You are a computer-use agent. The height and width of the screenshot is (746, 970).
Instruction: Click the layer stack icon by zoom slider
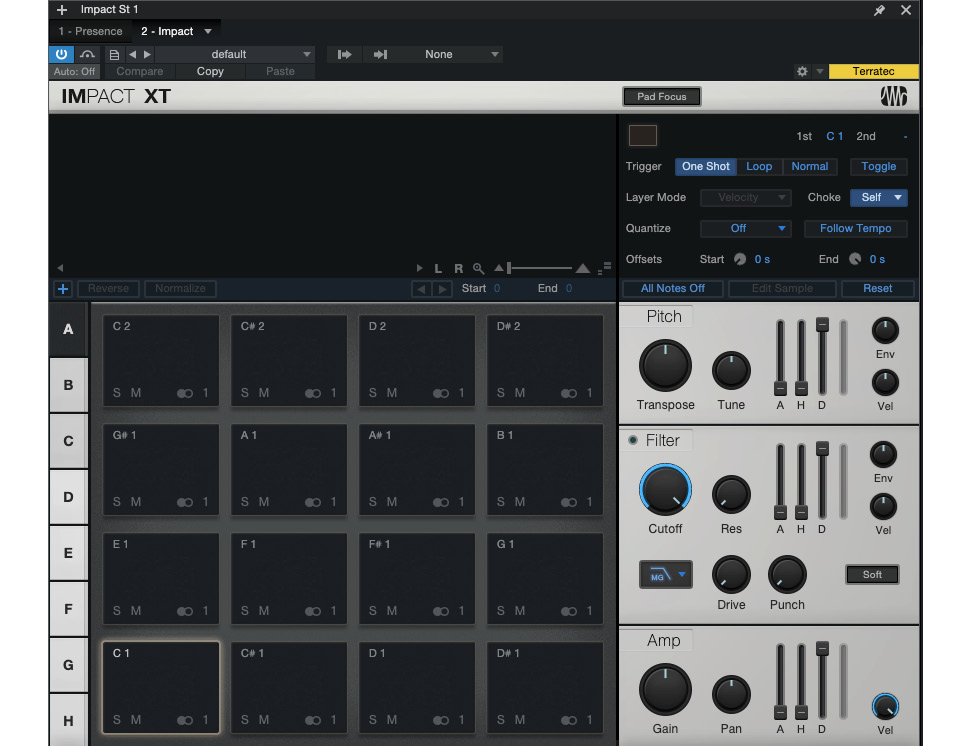coord(604,268)
